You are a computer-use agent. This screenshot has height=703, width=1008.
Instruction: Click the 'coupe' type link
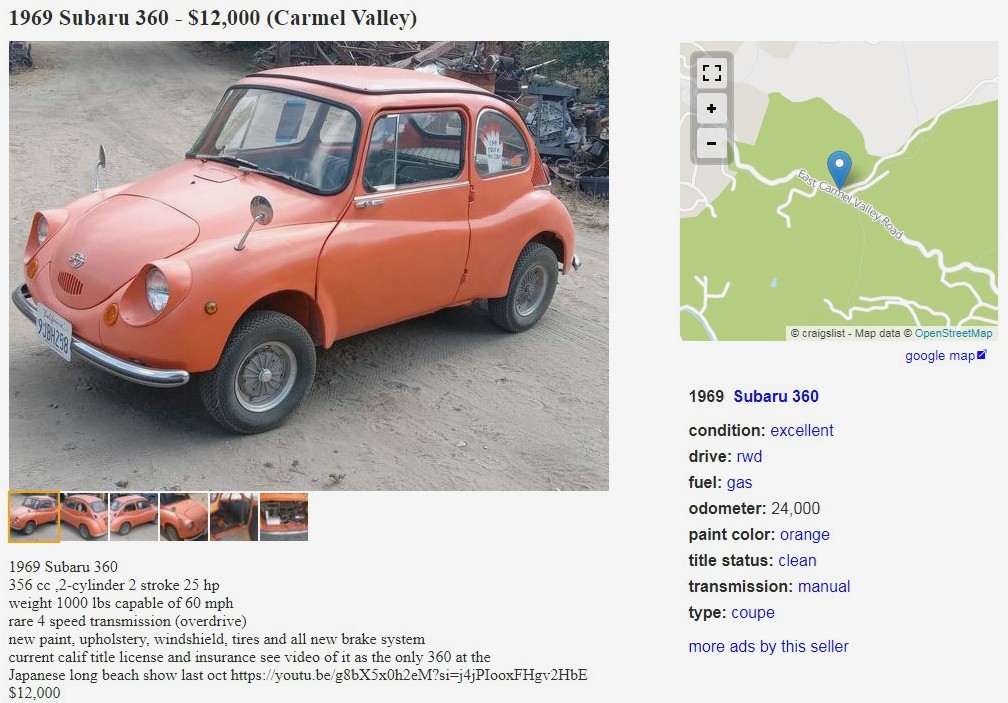(753, 612)
